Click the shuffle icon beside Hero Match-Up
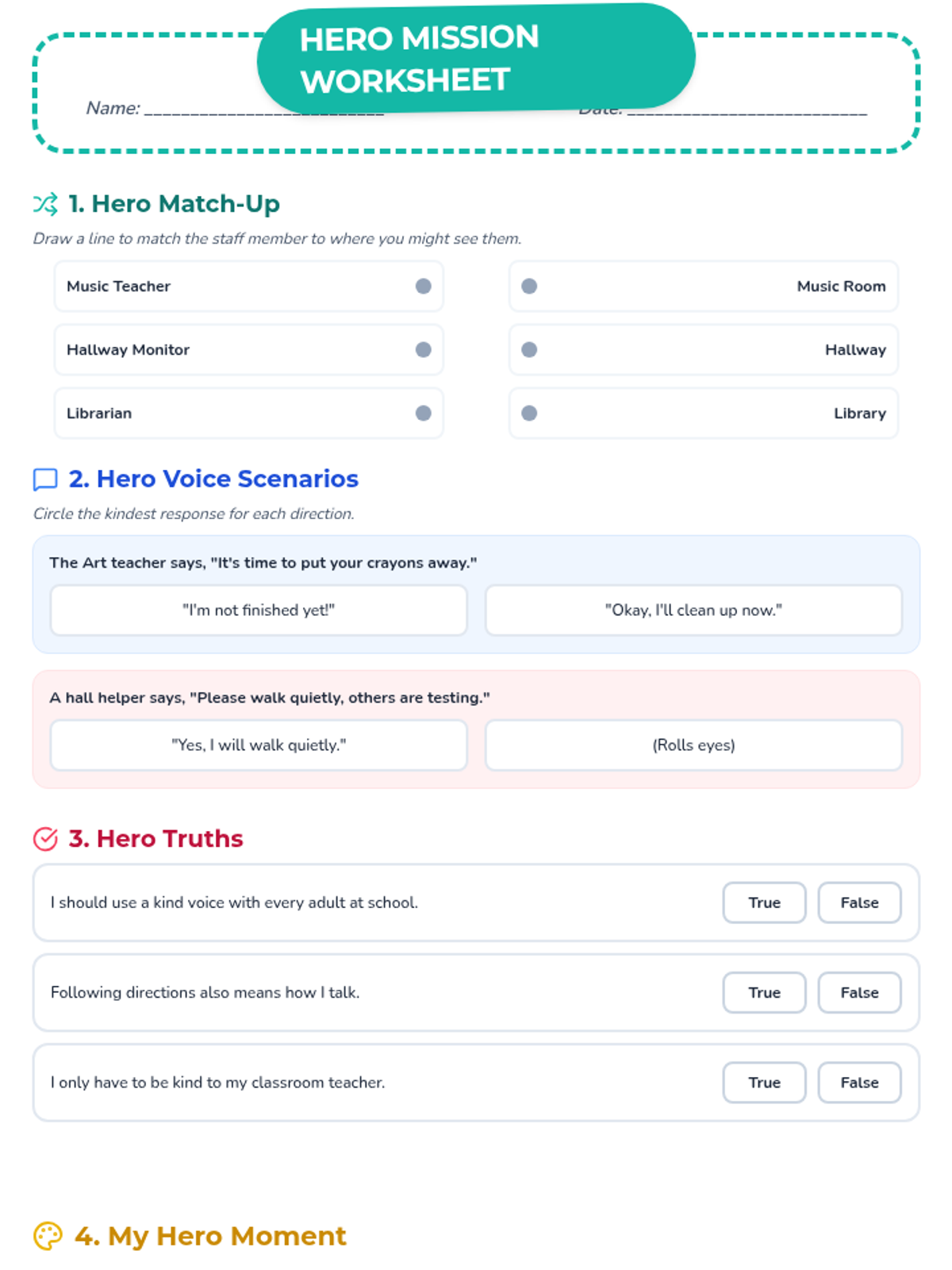Viewport: 952px width, 1270px height. point(45,204)
